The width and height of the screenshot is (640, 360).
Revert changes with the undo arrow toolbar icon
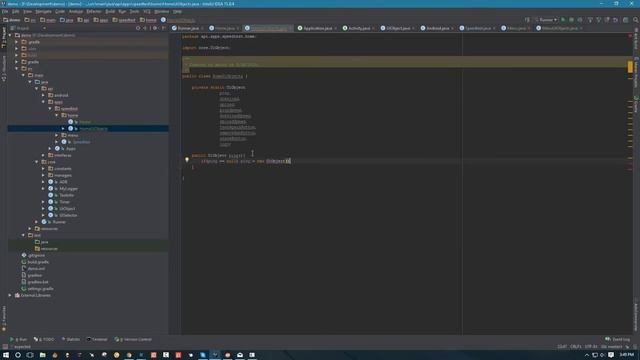pos(616,20)
